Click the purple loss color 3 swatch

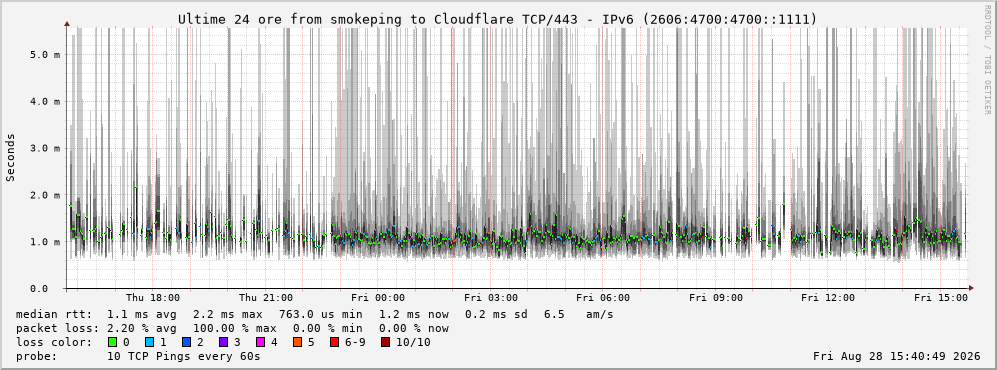[223, 343]
